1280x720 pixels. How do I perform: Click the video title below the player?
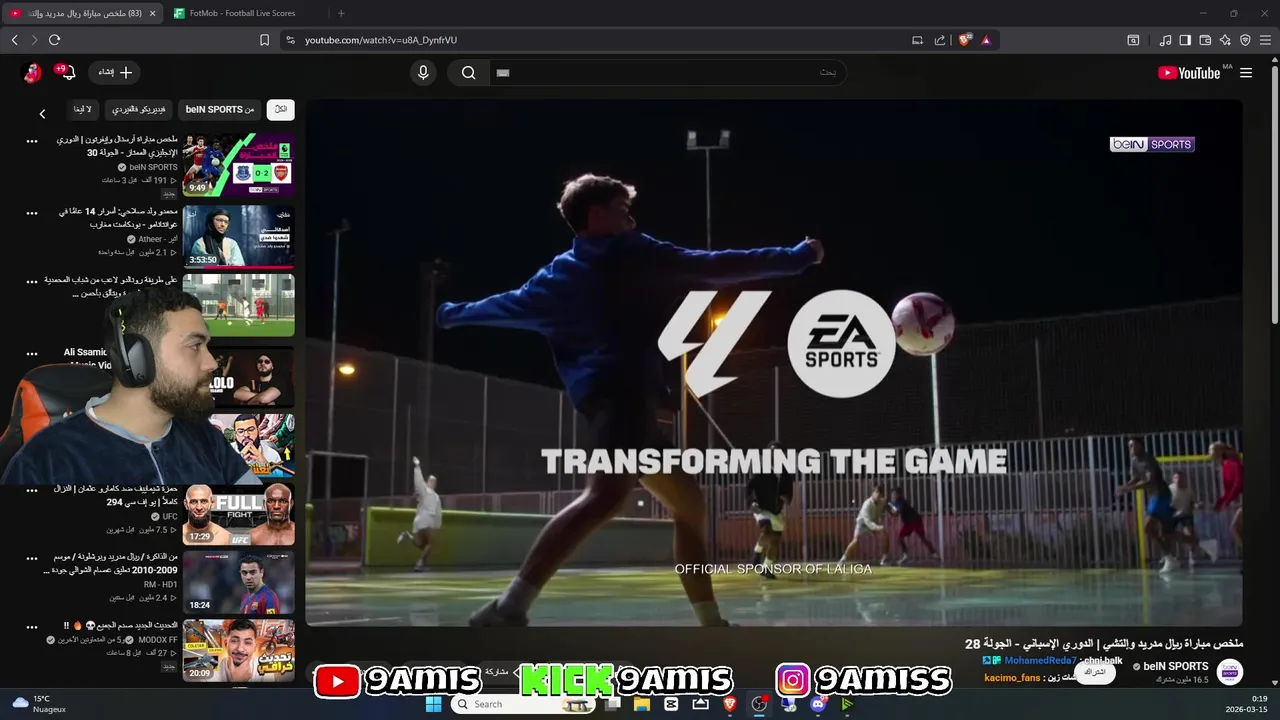(1104, 643)
